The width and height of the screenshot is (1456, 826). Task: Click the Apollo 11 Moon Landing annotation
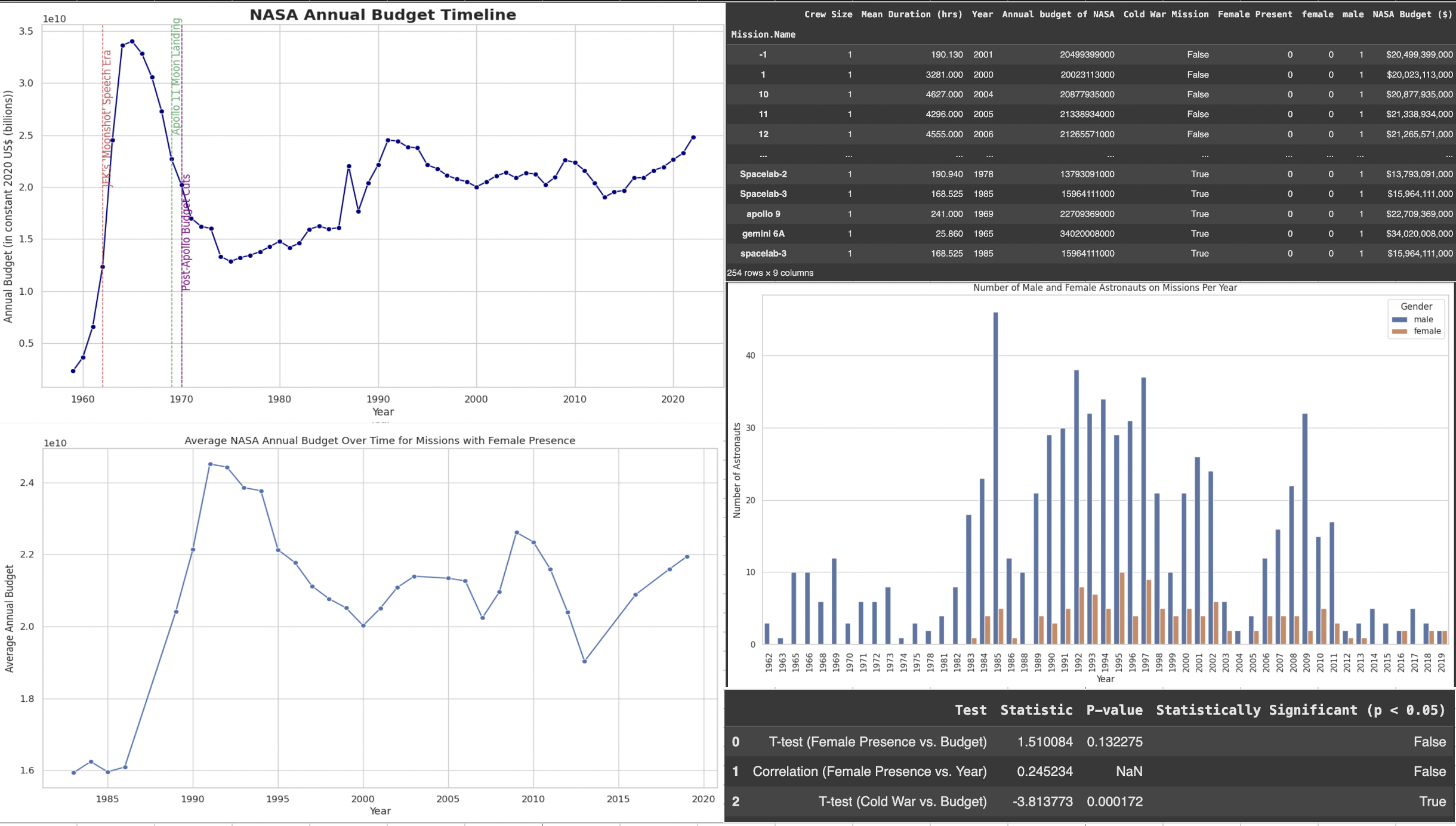[x=176, y=76]
